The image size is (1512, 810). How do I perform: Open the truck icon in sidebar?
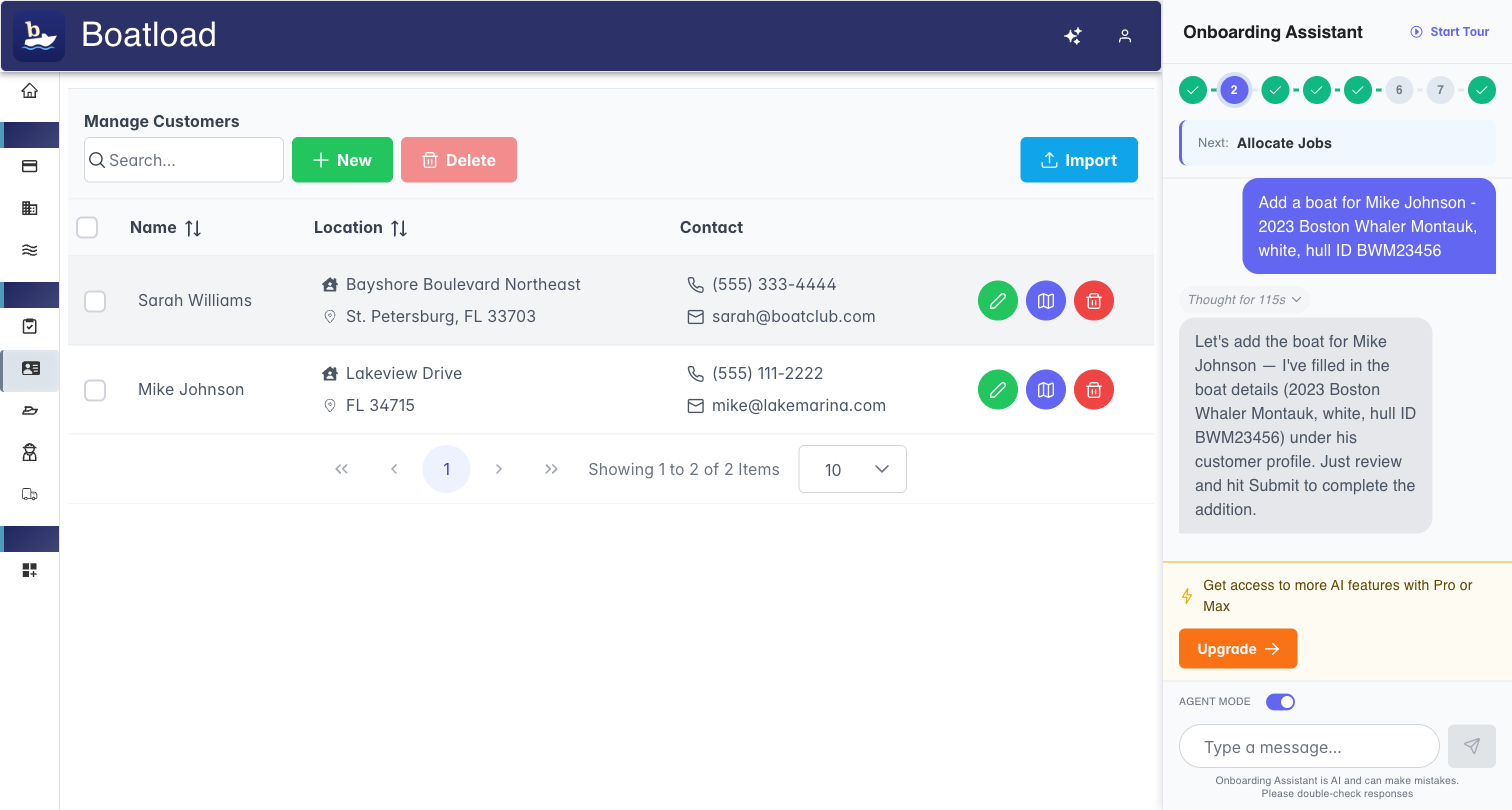30,494
